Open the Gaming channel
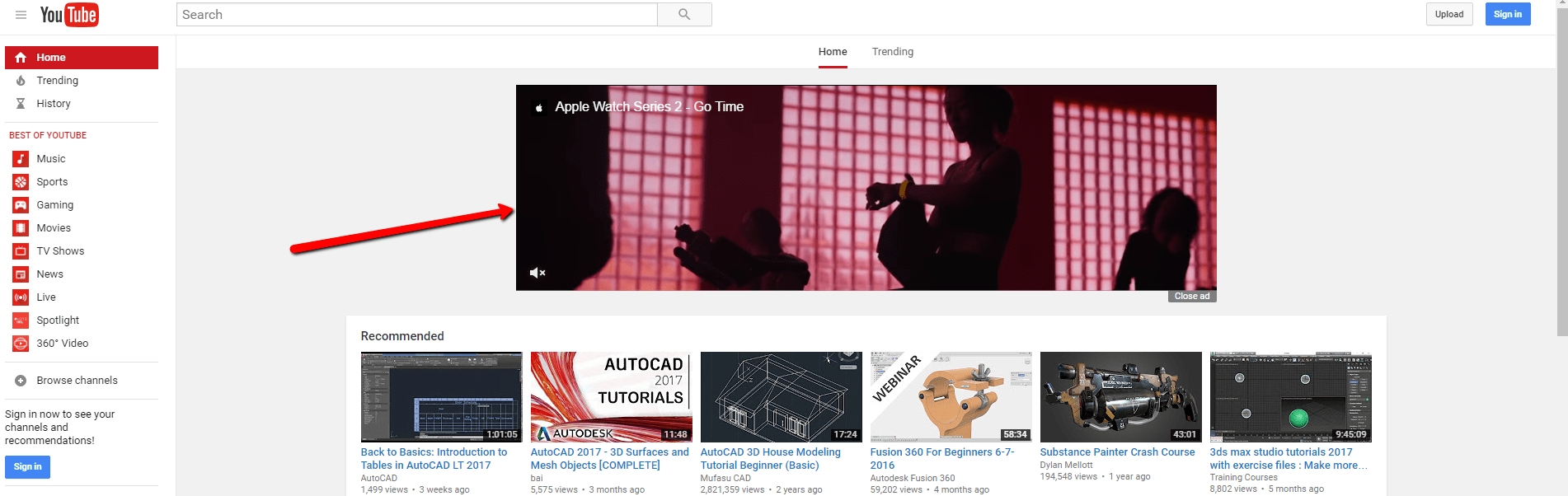This screenshot has width=1568, height=496. click(x=54, y=205)
